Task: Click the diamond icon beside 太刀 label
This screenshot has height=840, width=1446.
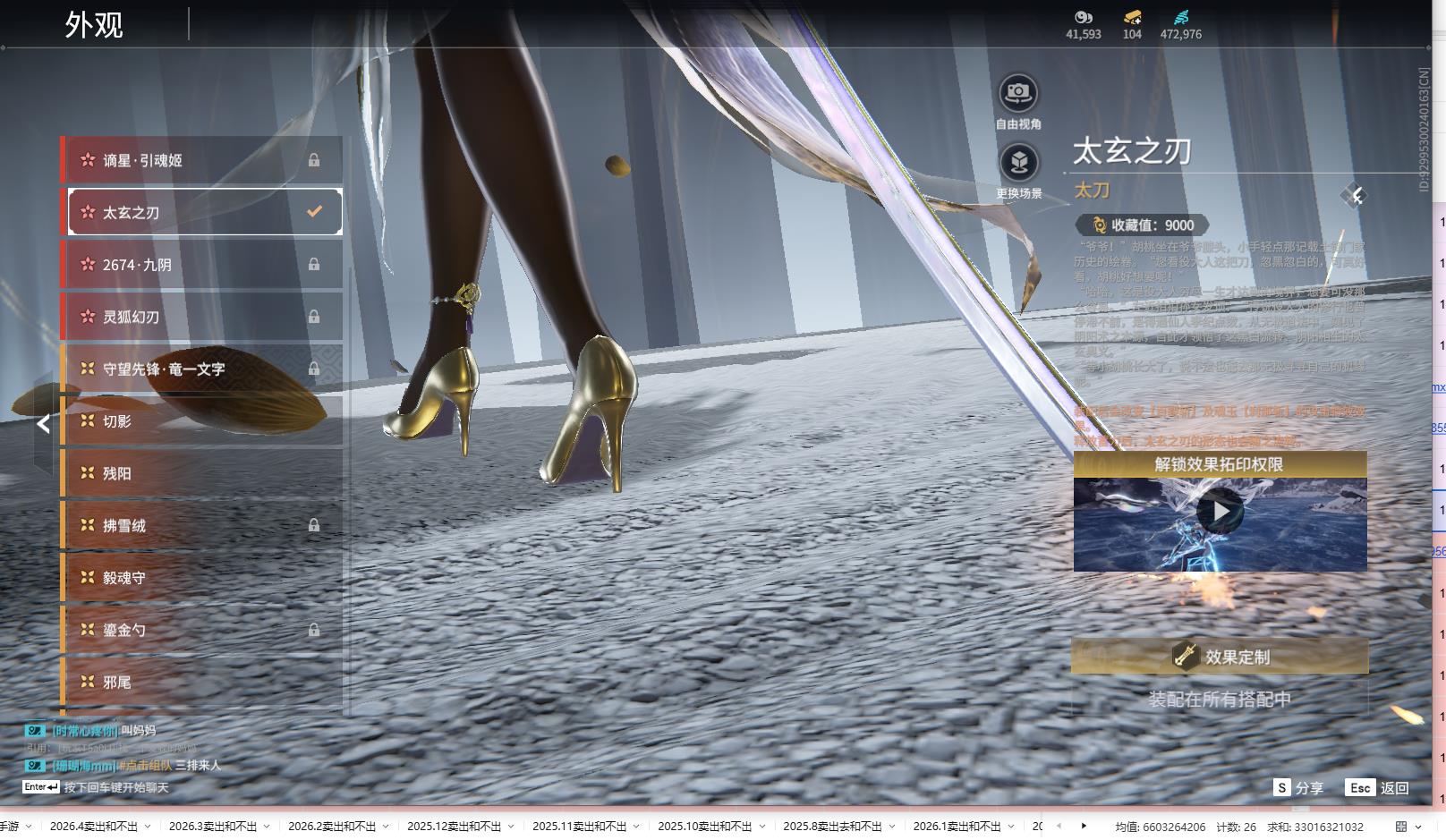Action: tap(1355, 196)
